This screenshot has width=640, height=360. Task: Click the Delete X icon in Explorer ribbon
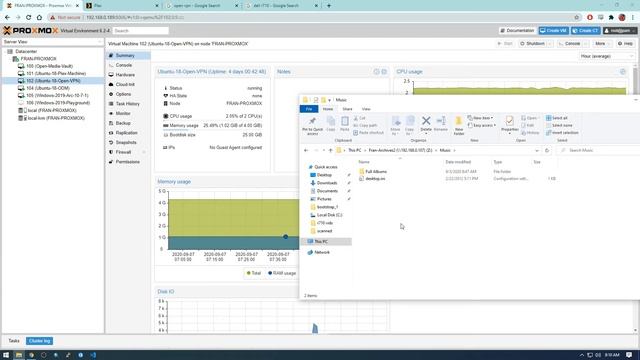(x=426, y=121)
